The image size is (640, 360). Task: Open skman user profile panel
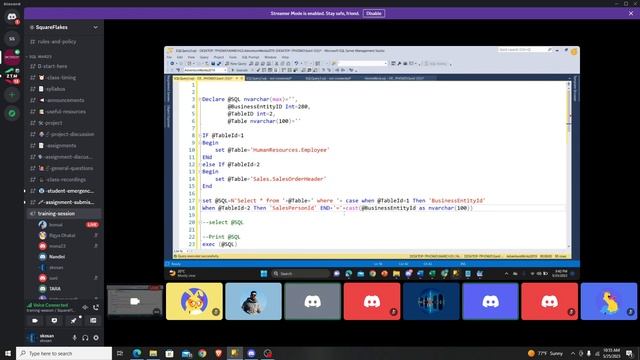pyautogui.click(x=47, y=338)
